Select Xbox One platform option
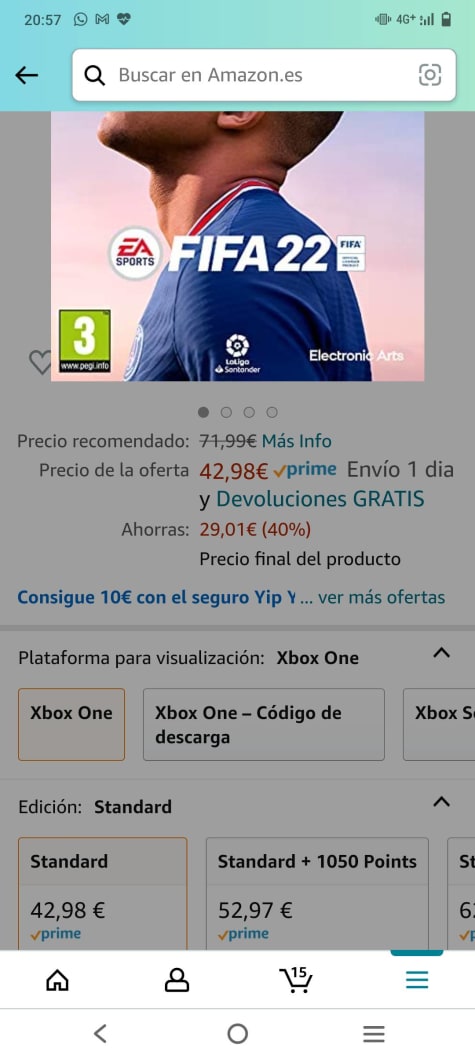 pyautogui.click(x=72, y=725)
